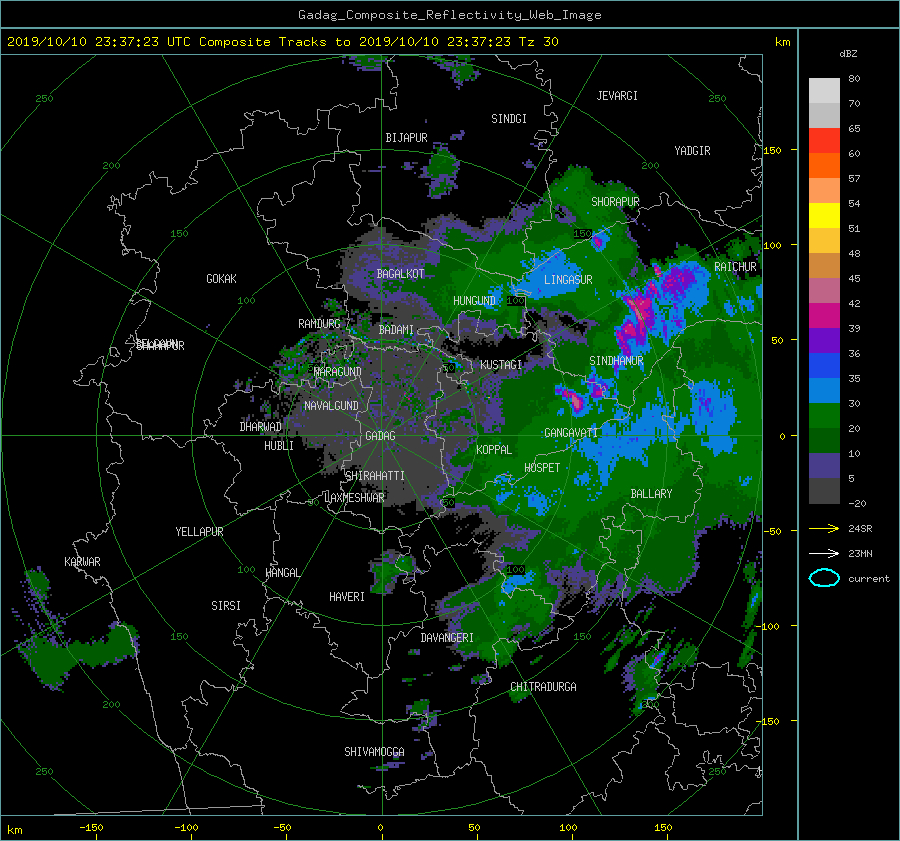Screen dimensions: 900x841
Task: Click the -150 km bottom axis tick
Action: 91,828
